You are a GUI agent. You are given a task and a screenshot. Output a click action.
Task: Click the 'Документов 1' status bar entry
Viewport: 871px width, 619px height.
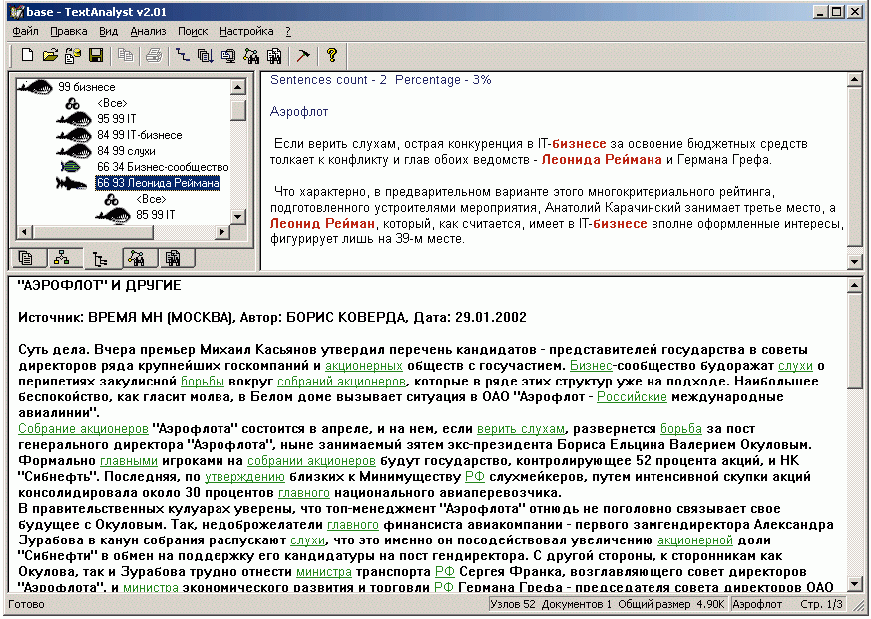click(577, 604)
